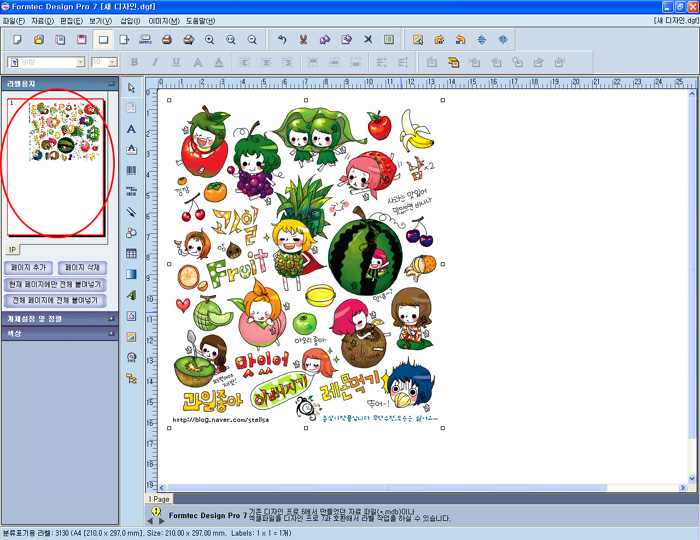Click the 페이지 추가 button

[29, 268]
